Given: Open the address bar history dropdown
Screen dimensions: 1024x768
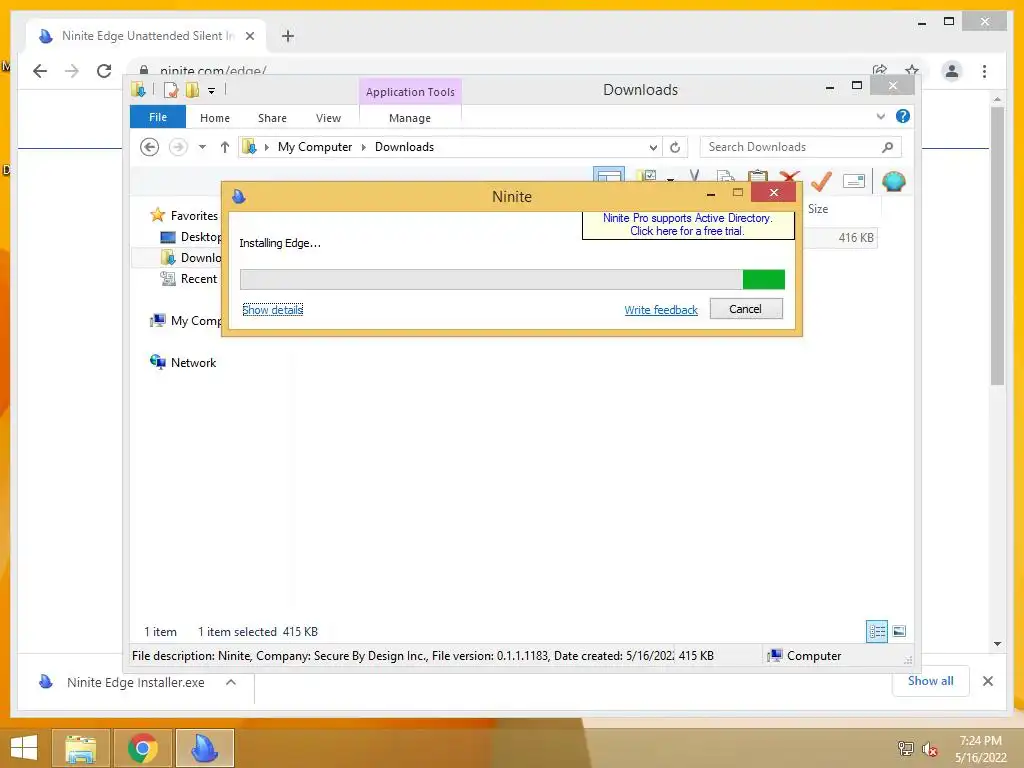Looking at the screenshot, I should 653,147.
